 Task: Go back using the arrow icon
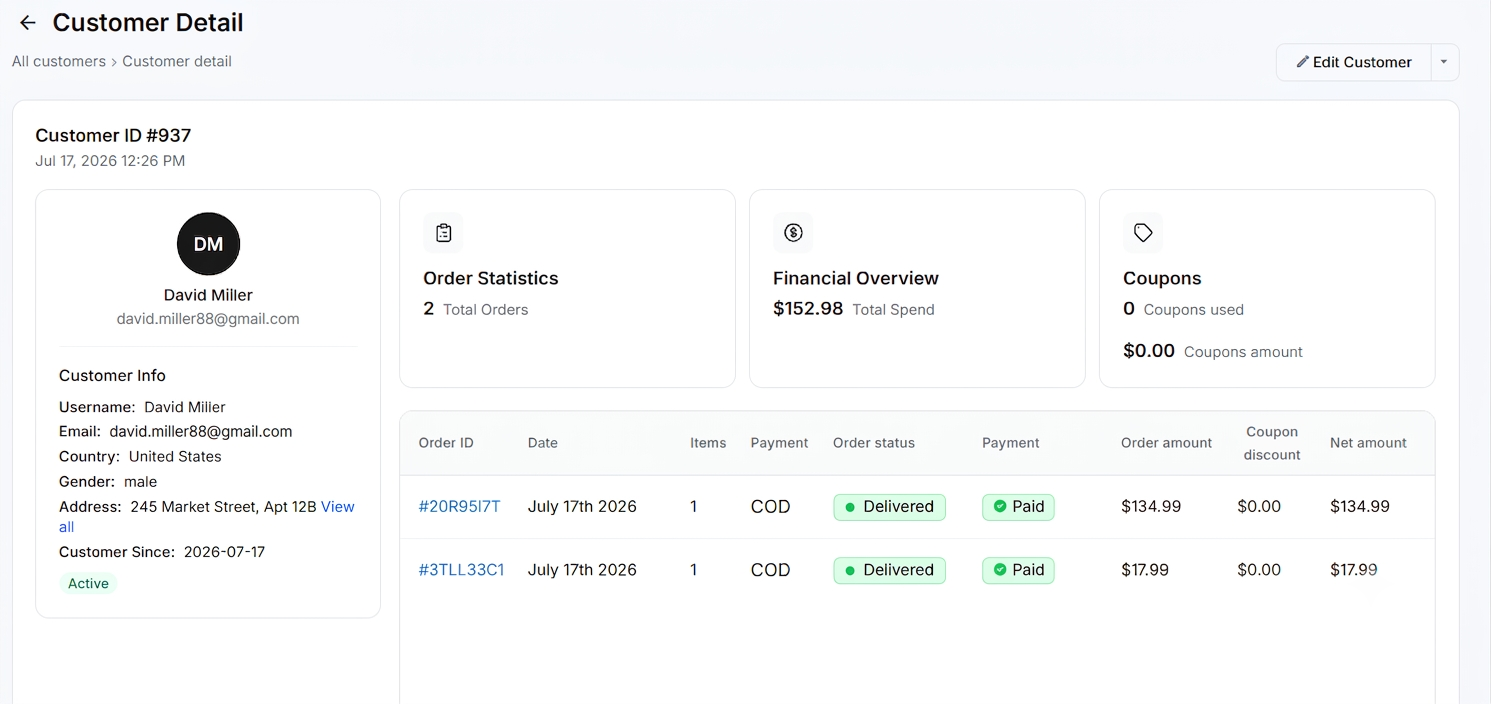tap(28, 23)
